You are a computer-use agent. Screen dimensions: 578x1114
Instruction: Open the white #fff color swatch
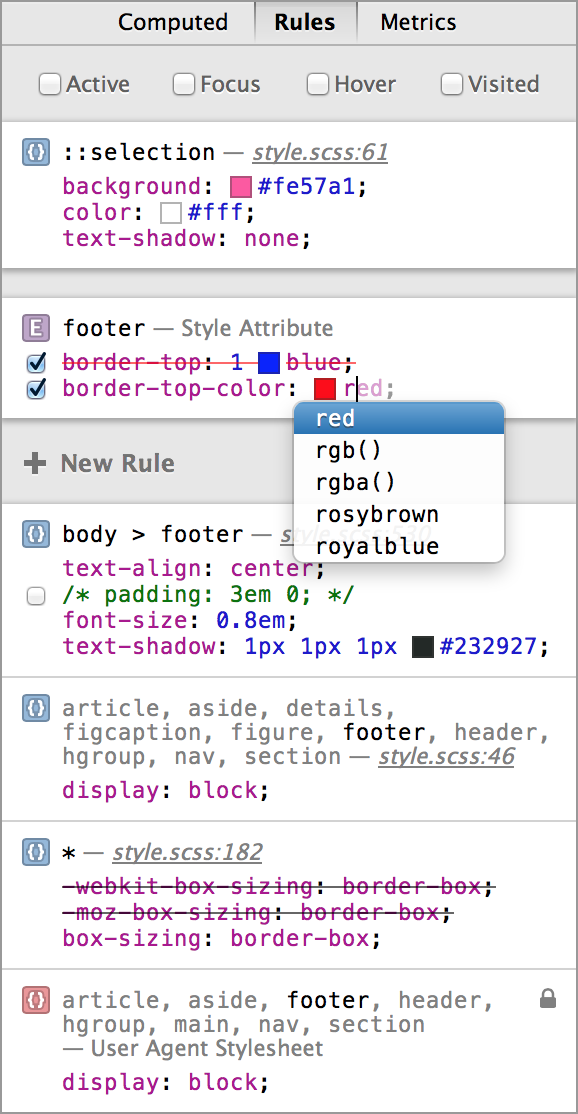point(171,213)
